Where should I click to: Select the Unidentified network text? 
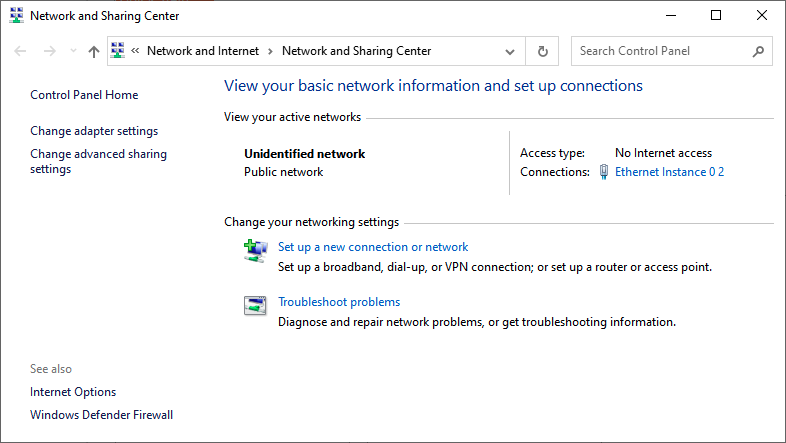tap(305, 154)
